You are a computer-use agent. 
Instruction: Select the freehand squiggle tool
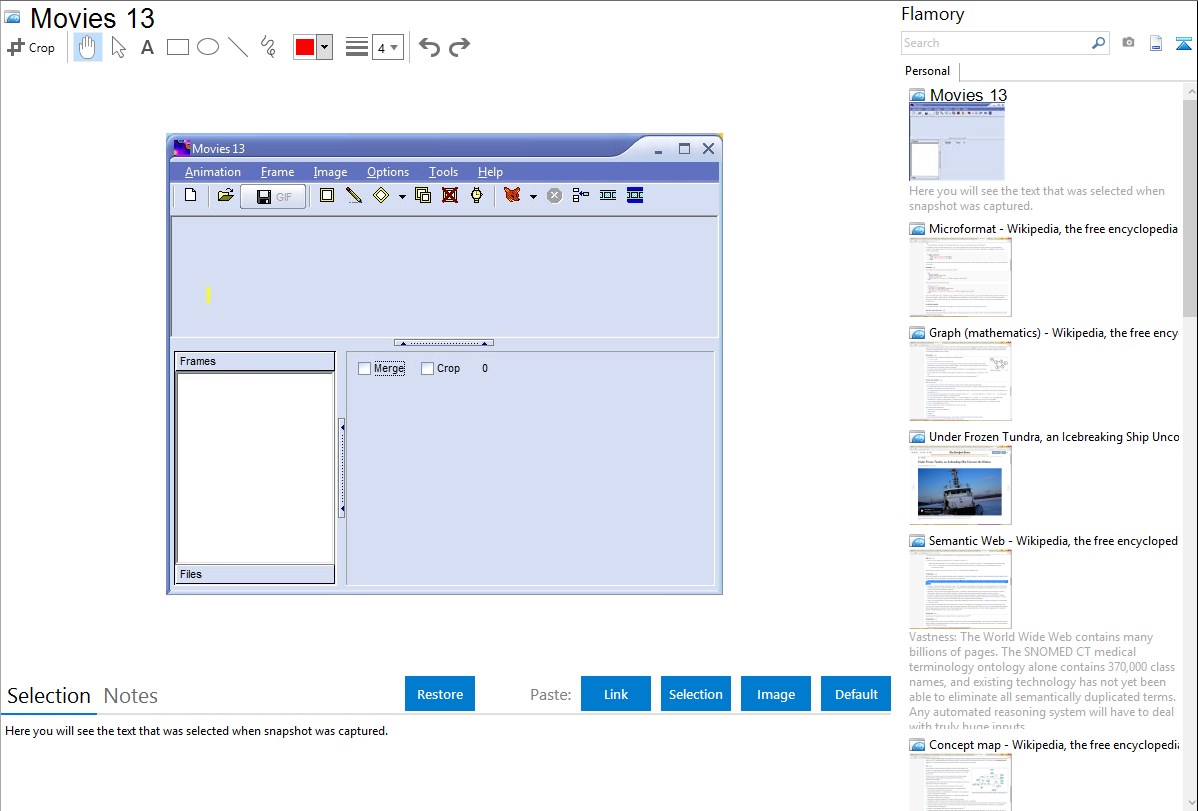point(268,47)
